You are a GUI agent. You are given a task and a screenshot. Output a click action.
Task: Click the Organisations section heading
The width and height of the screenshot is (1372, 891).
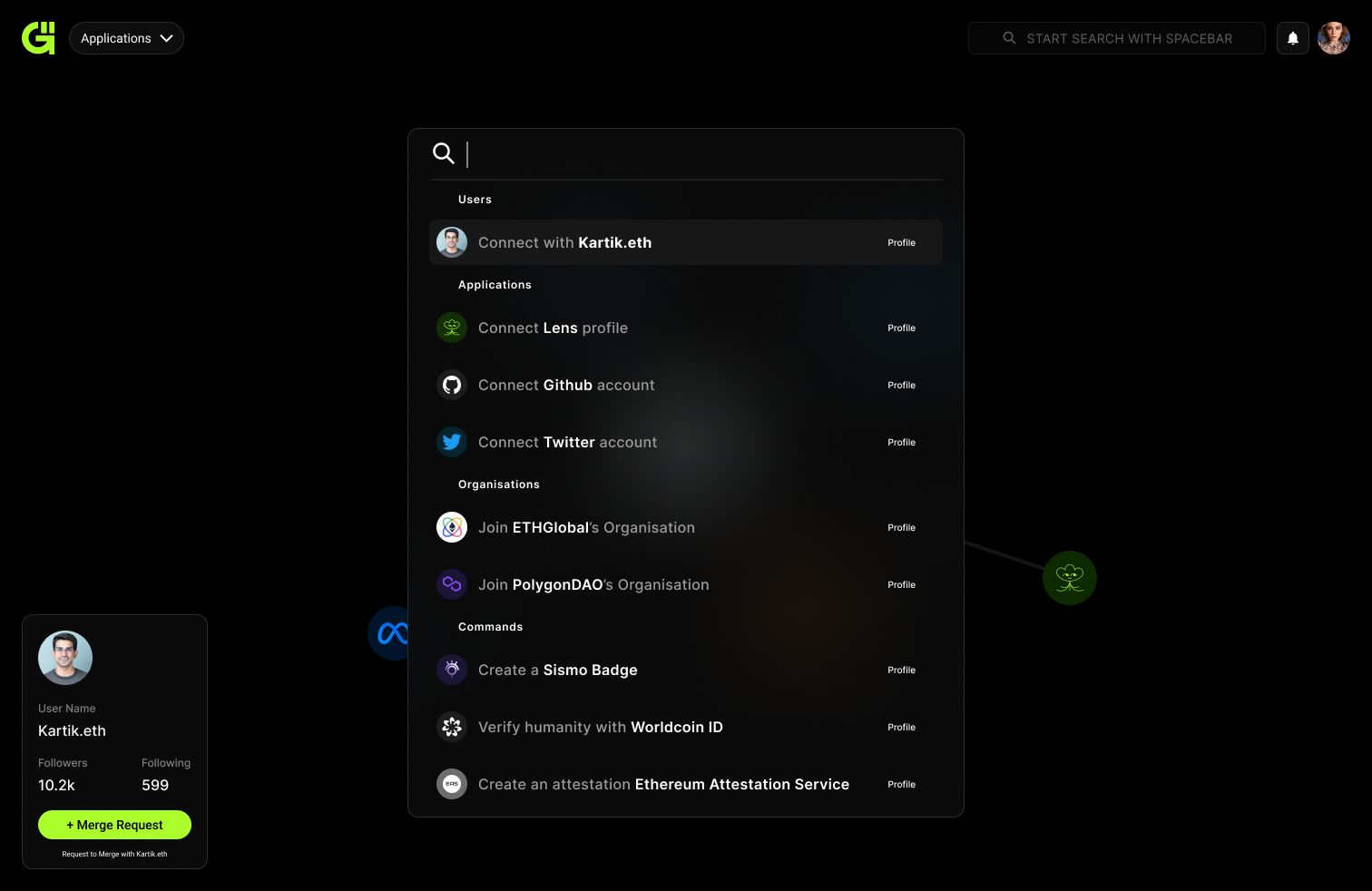499,485
